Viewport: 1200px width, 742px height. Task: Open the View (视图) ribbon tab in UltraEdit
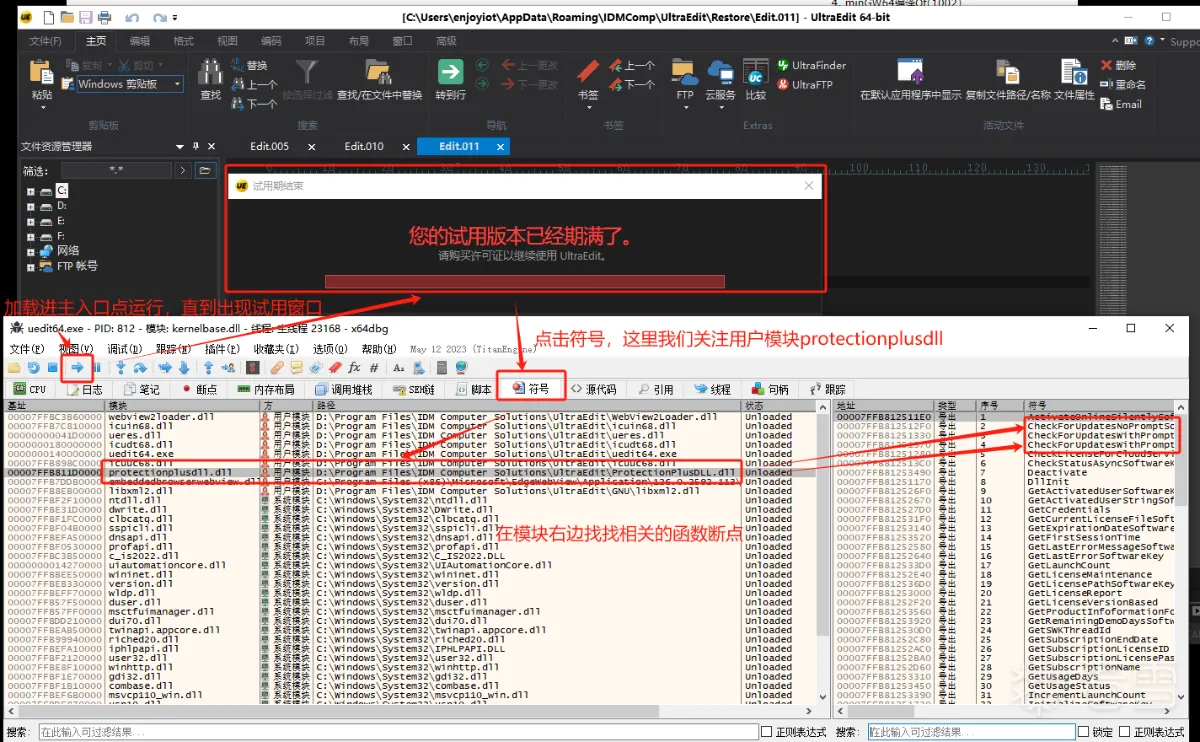coord(227,41)
